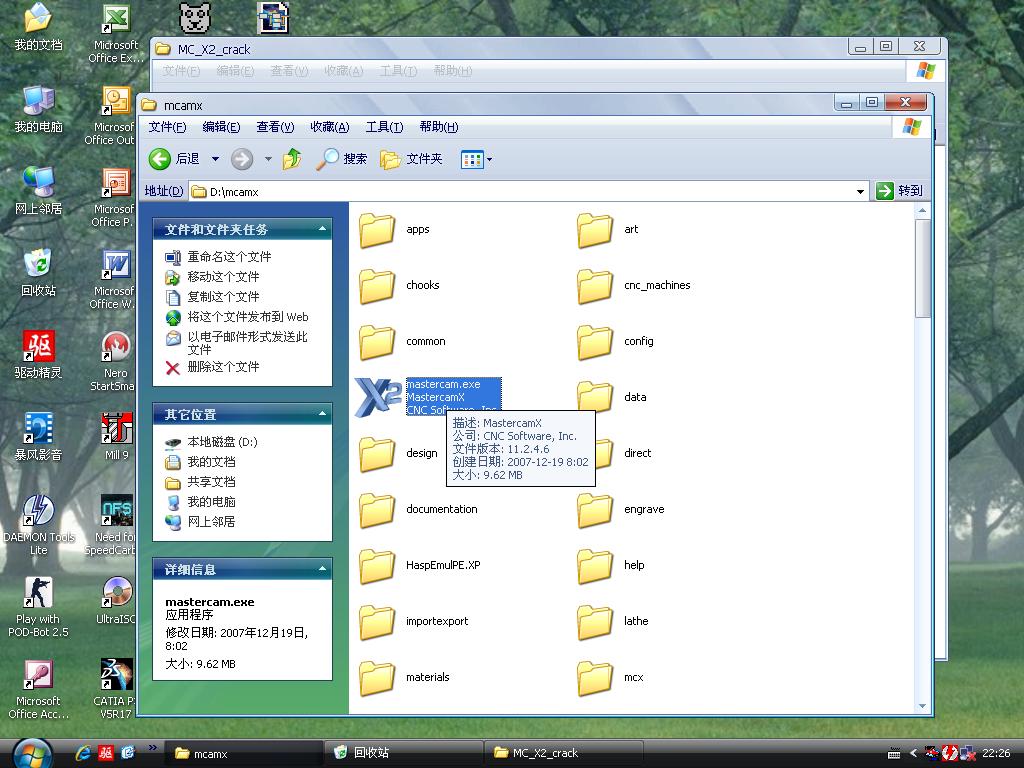Expand the address bar dropdown

click(x=860, y=191)
